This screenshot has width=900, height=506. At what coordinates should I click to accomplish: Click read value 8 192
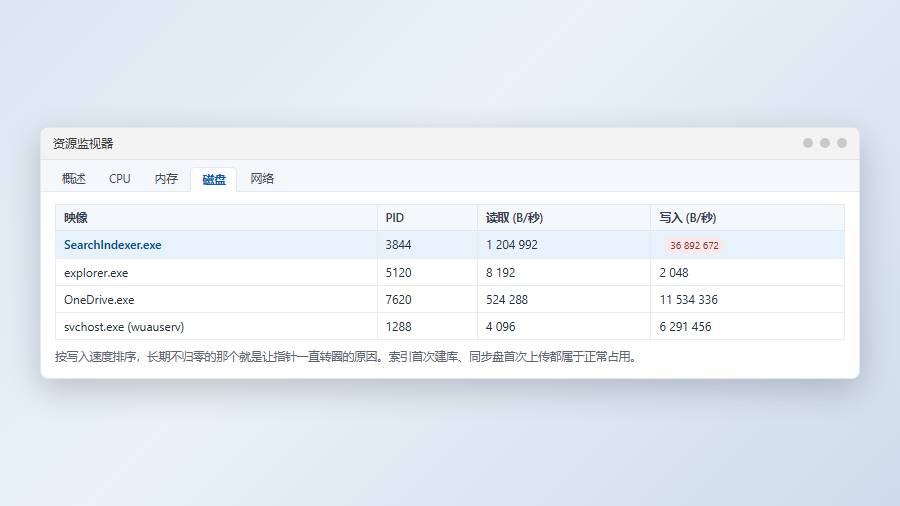pyautogui.click(x=501, y=273)
